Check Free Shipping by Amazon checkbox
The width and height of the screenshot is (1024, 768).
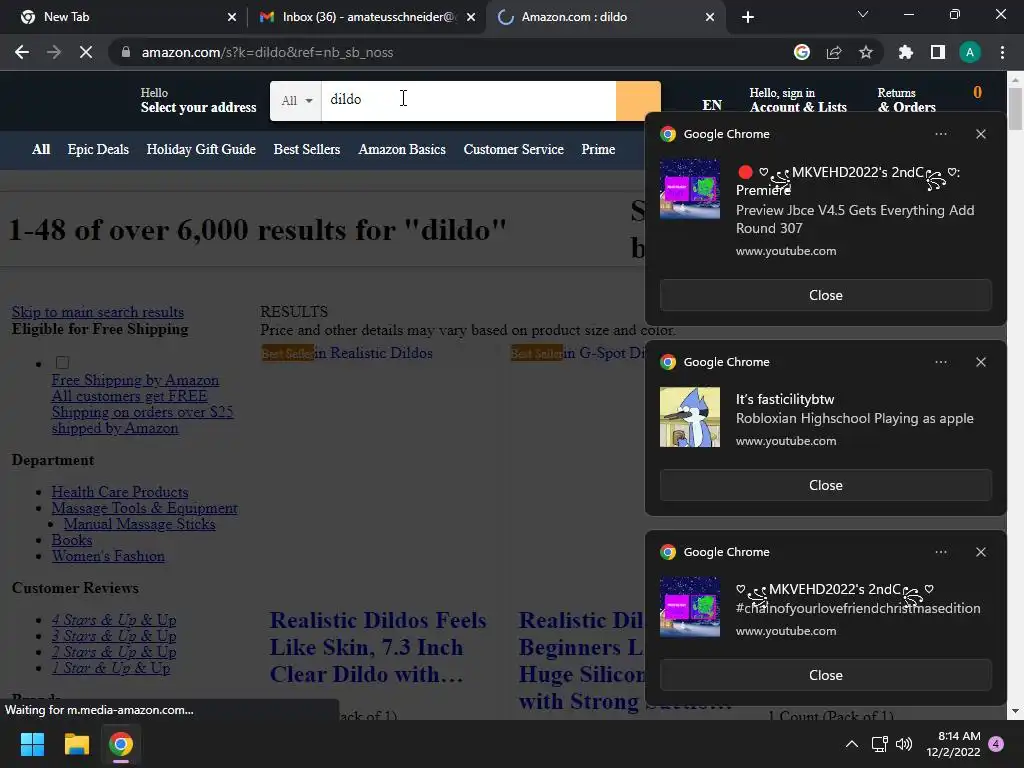tap(62, 362)
